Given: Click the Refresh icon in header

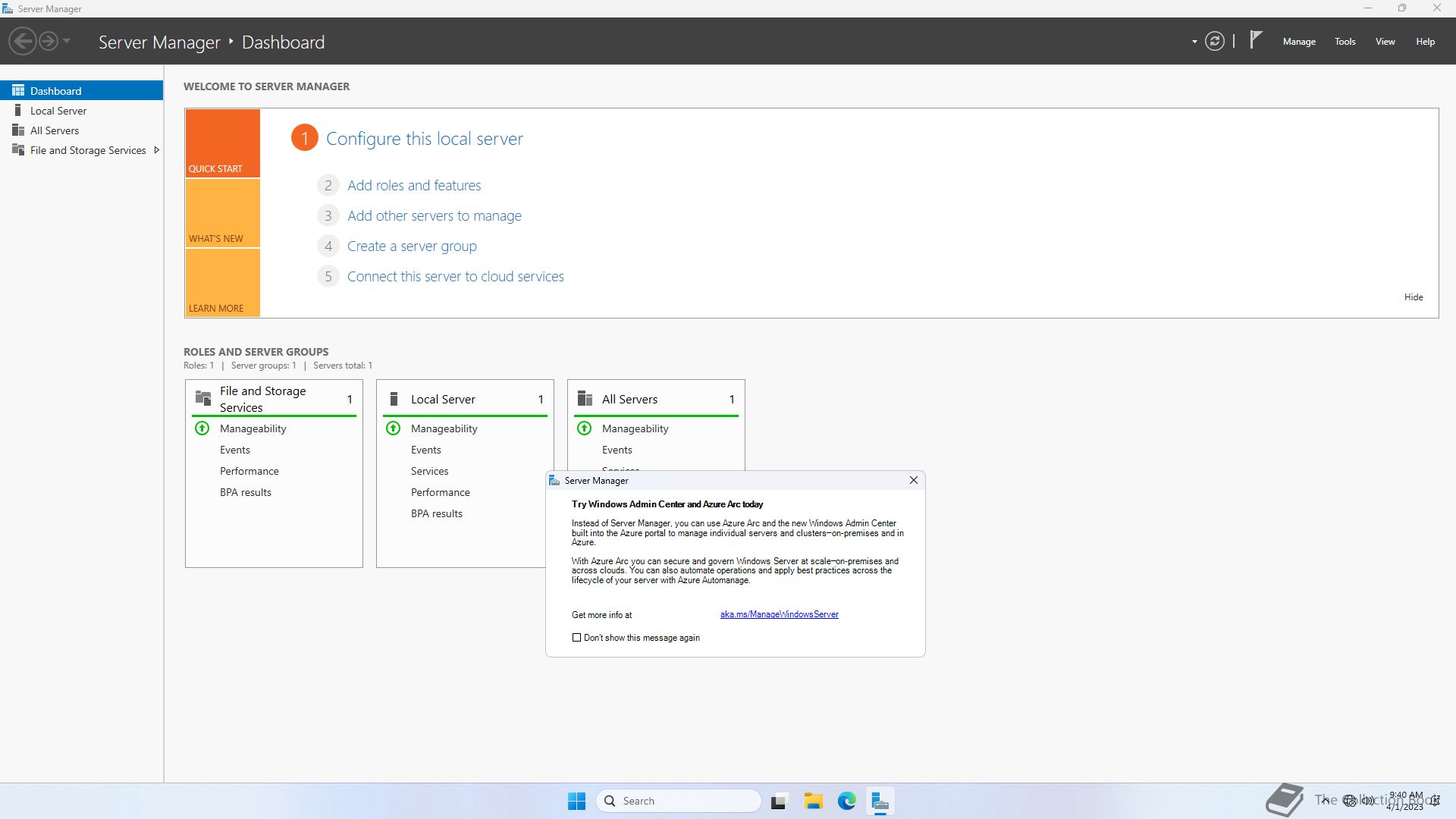Looking at the screenshot, I should coord(1214,42).
